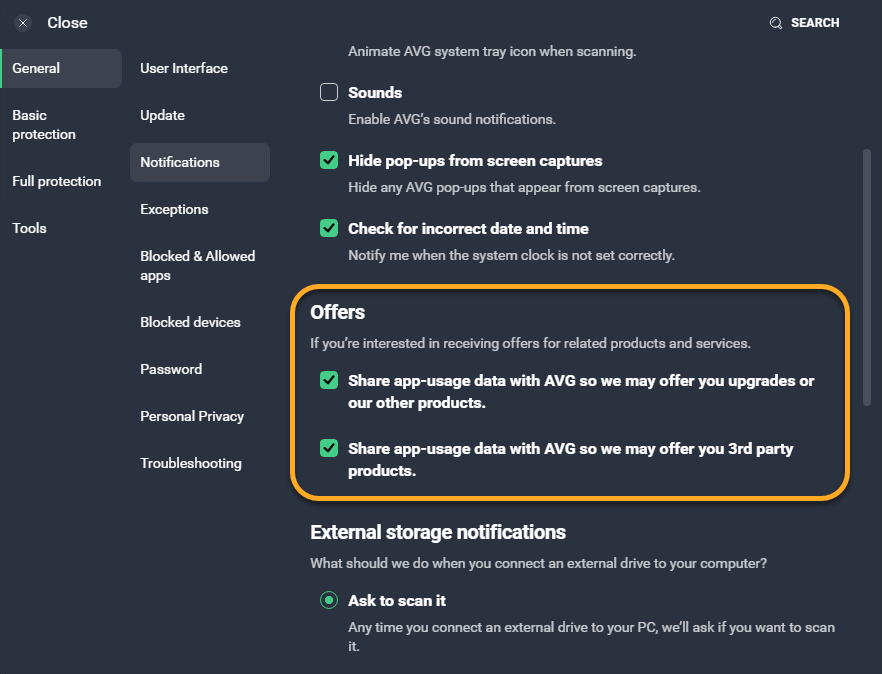This screenshot has height=674, width=882.
Task: Open the Update settings page
Action: tap(163, 116)
